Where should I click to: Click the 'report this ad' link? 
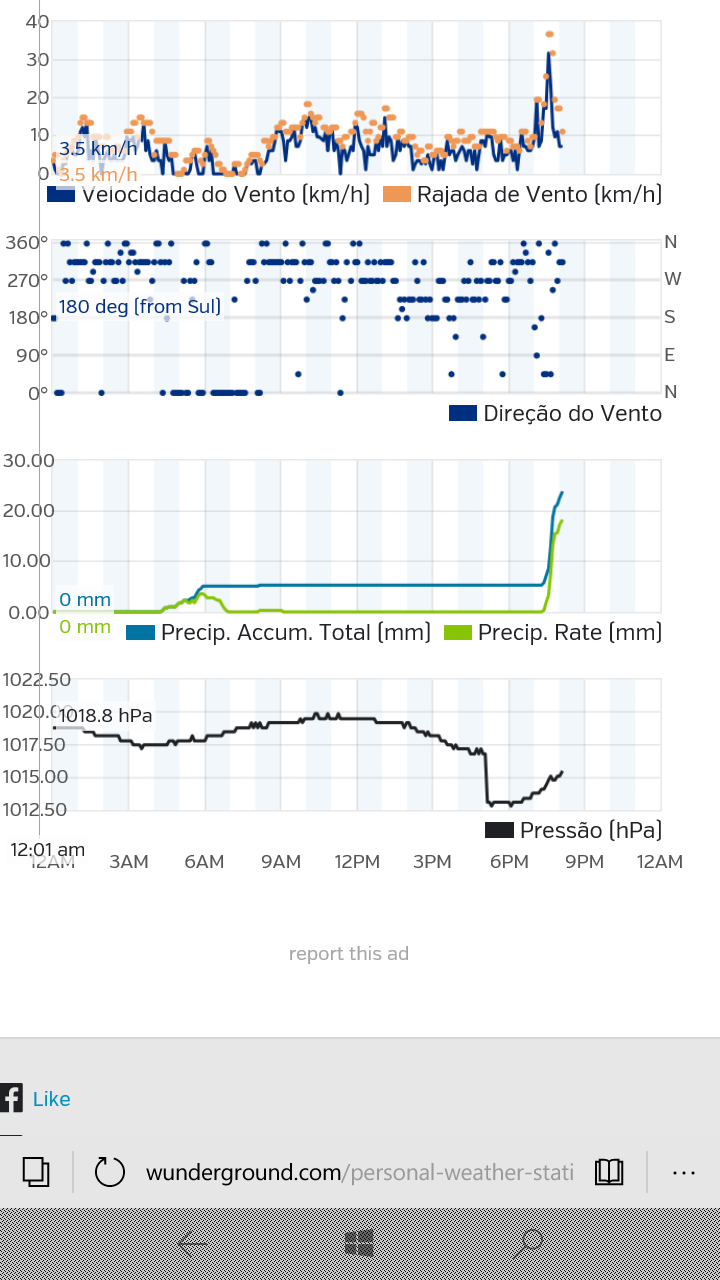pos(349,954)
